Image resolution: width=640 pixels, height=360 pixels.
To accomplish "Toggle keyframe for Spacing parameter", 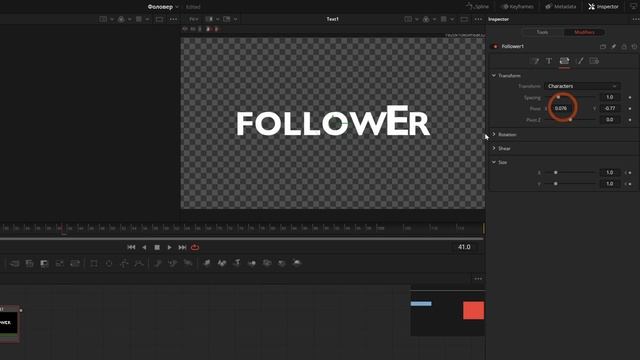I will [x=630, y=97].
